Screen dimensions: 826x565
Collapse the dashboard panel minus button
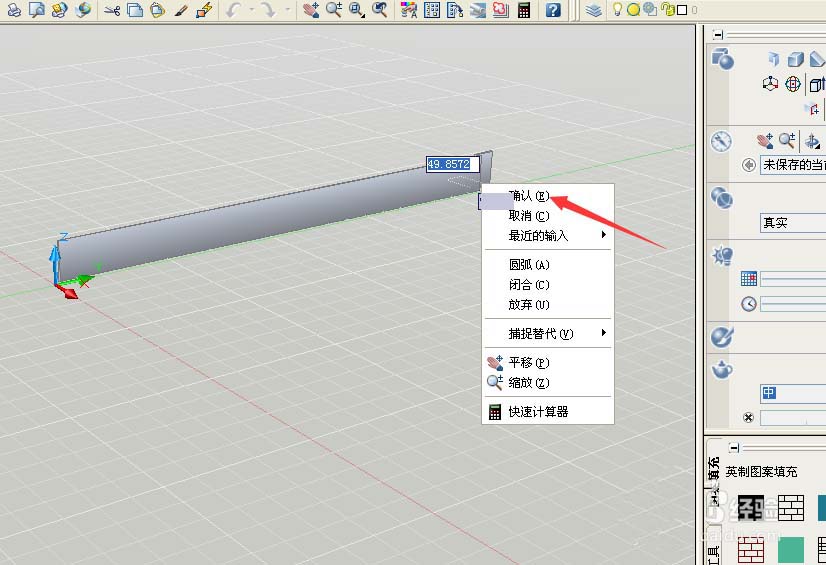point(717,35)
